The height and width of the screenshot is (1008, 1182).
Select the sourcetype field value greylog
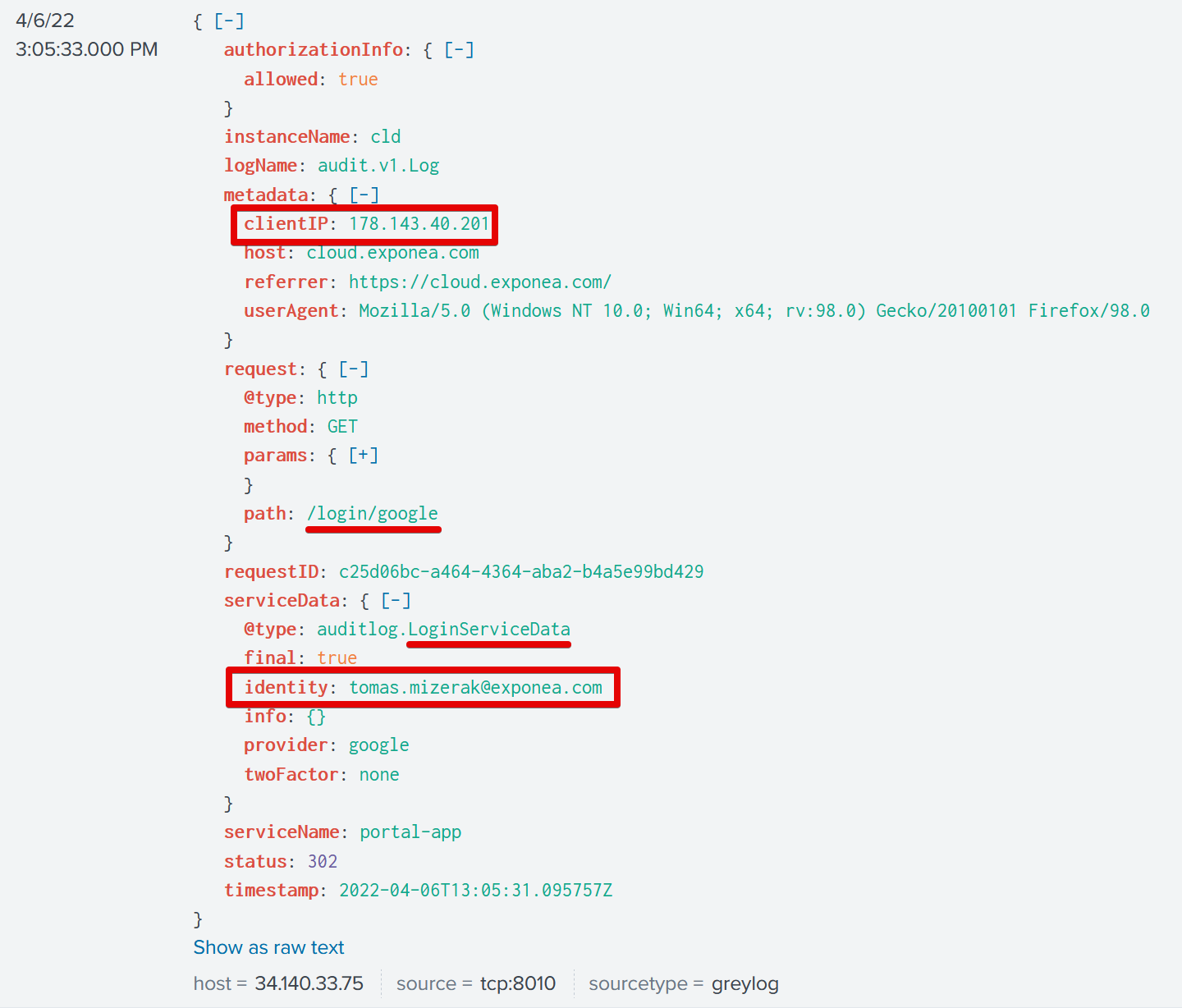click(x=745, y=983)
